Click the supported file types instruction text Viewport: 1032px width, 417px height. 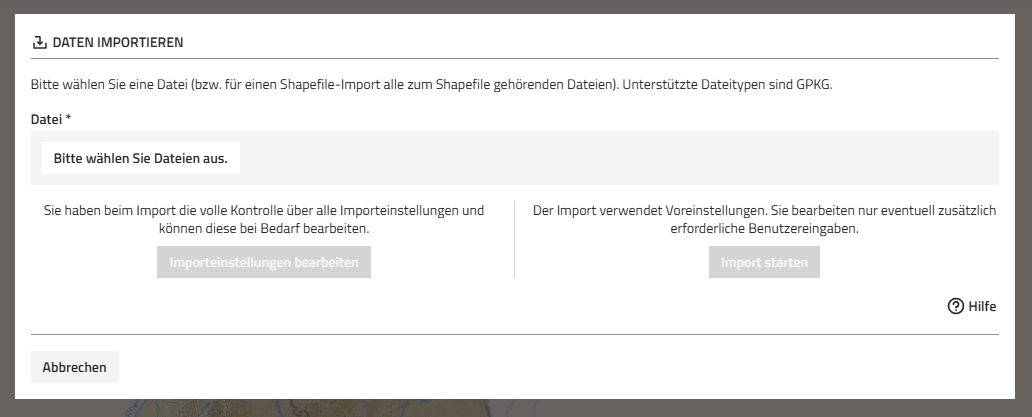coord(430,85)
